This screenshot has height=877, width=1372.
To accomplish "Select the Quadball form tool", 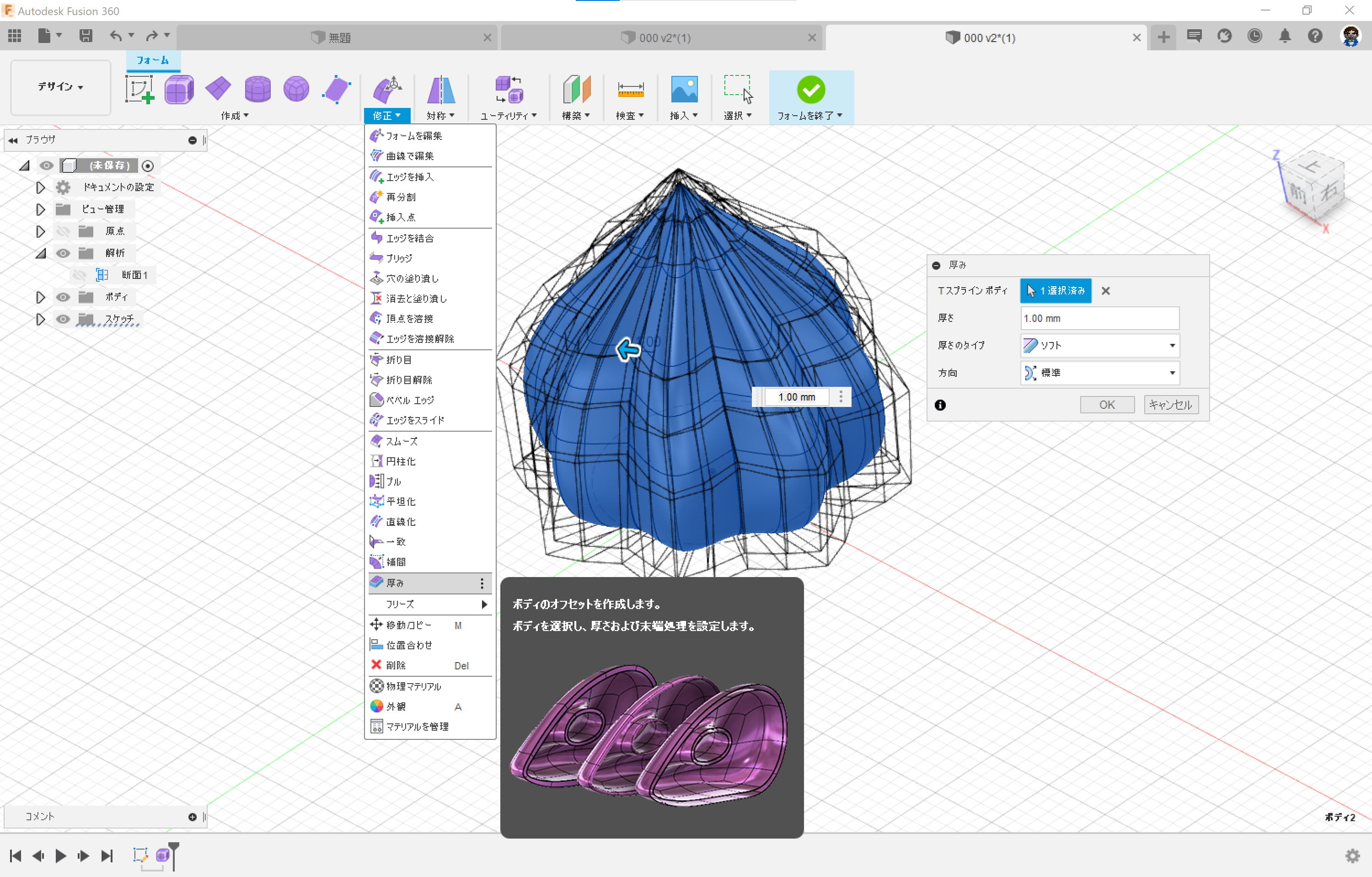I will (296, 90).
